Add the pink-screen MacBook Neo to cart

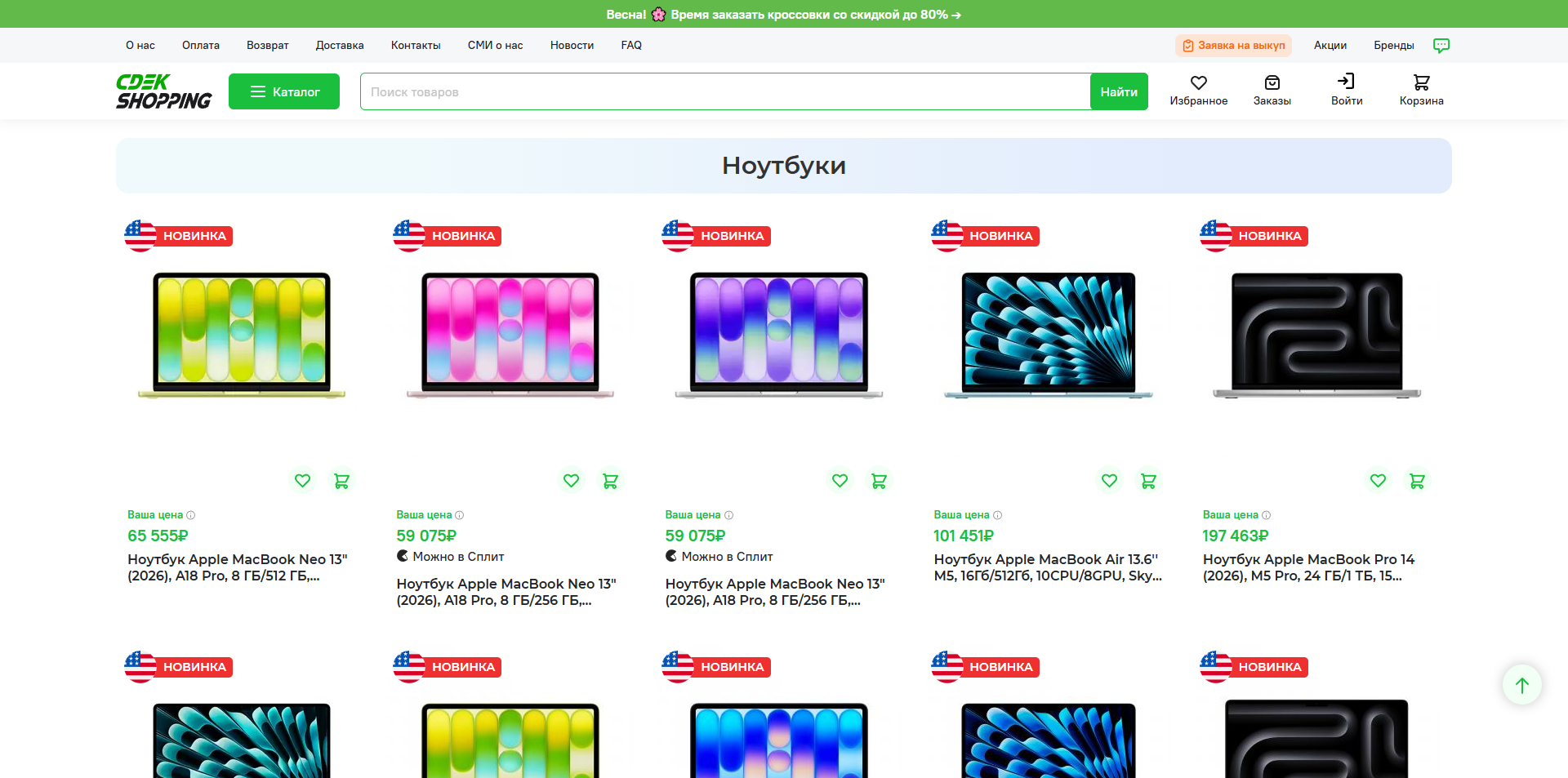pos(610,481)
